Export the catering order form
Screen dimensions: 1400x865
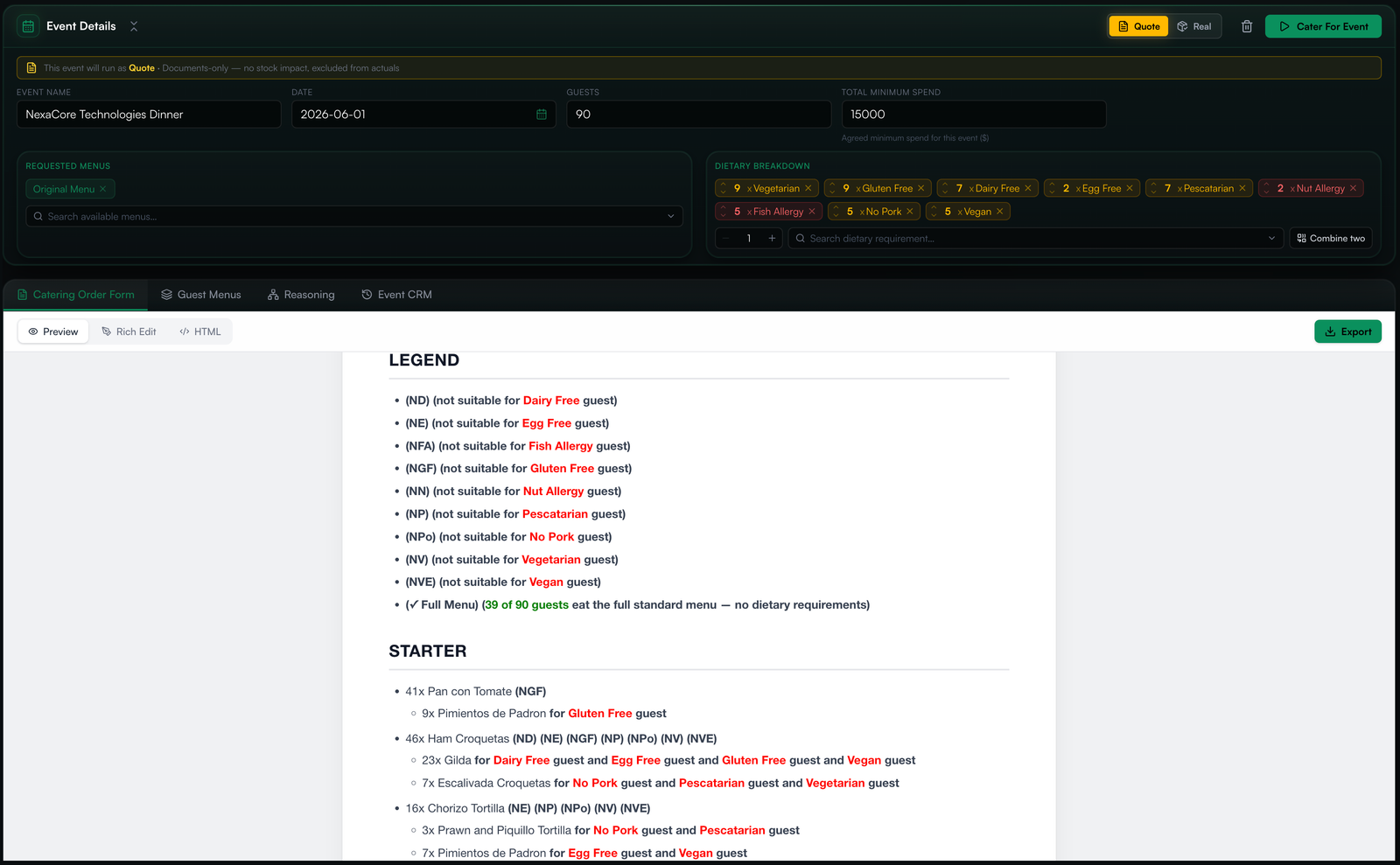pyautogui.click(x=1347, y=331)
